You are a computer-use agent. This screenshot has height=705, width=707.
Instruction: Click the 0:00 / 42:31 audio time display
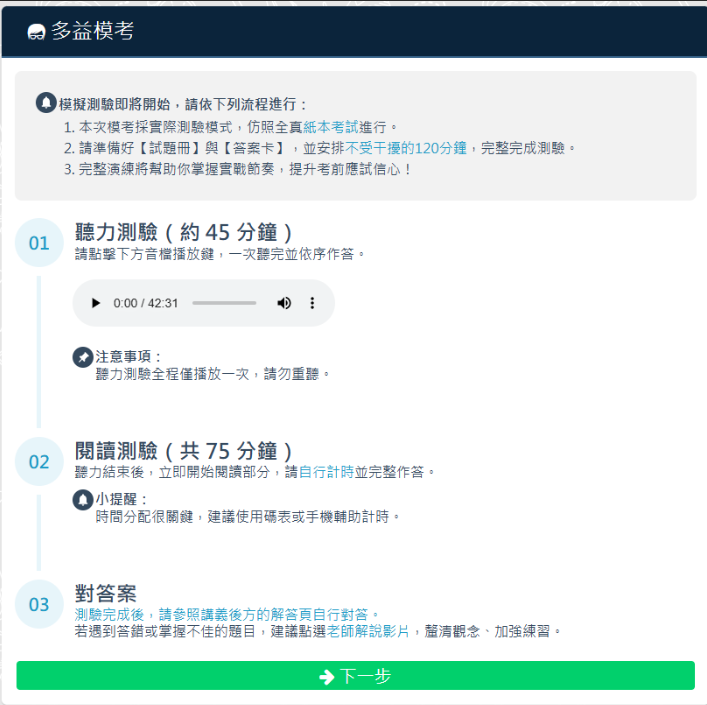pyautogui.click(x=146, y=303)
